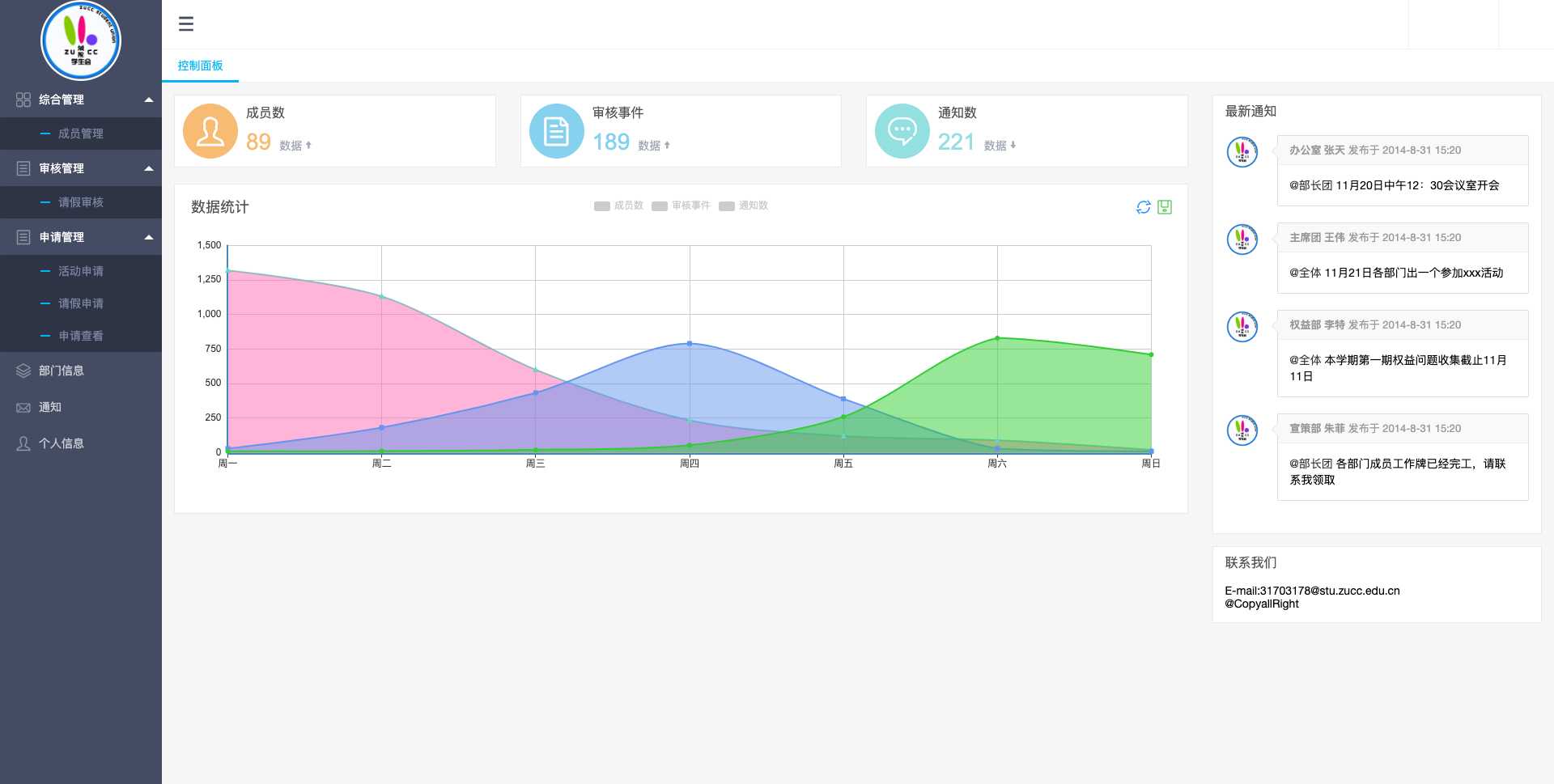Image resolution: width=1554 pixels, height=784 pixels.
Task: Click the 申请管理 document icon
Action: click(23, 237)
